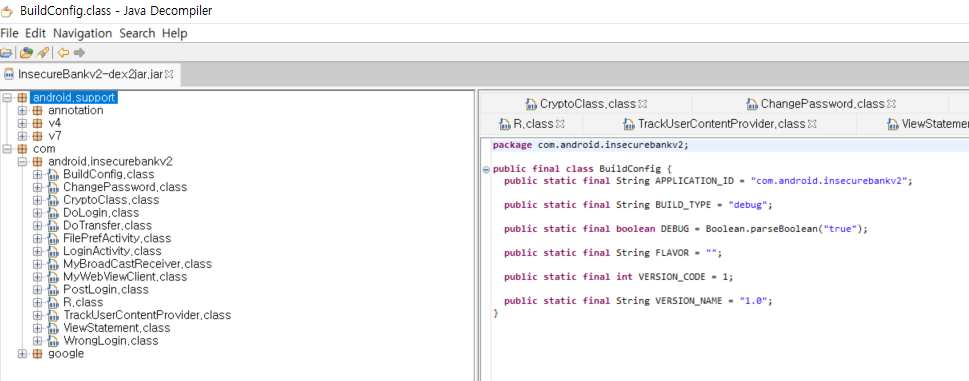969x381 pixels.
Task: Select ViewStatement.class in the tree
Action: coord(117,328)
